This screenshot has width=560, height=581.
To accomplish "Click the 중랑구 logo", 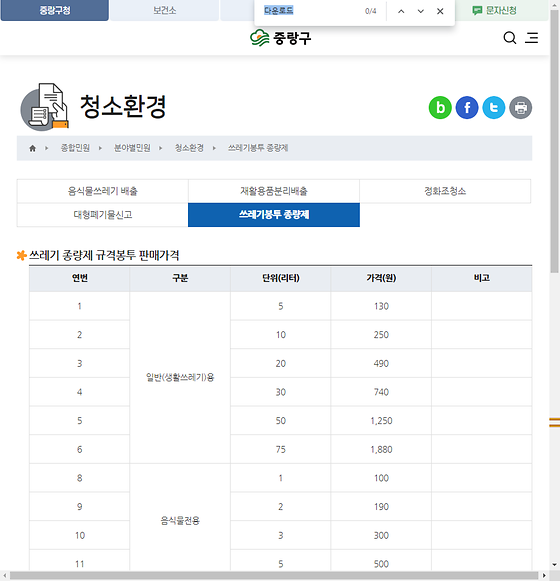I will [281, 38].
